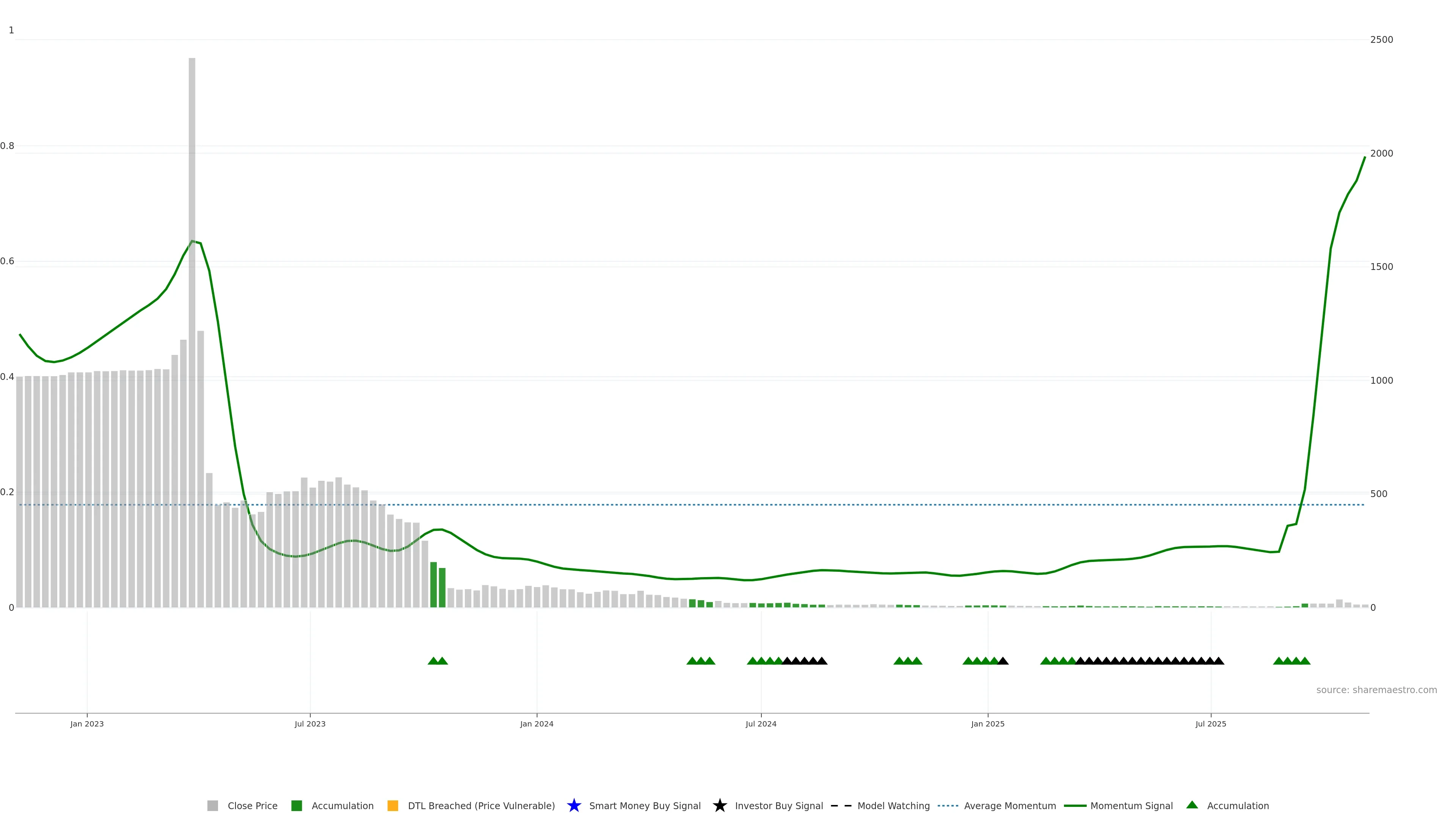
Task: Click the DTL Breached (Price Vulnerable) label
Action: coord(481,806)
